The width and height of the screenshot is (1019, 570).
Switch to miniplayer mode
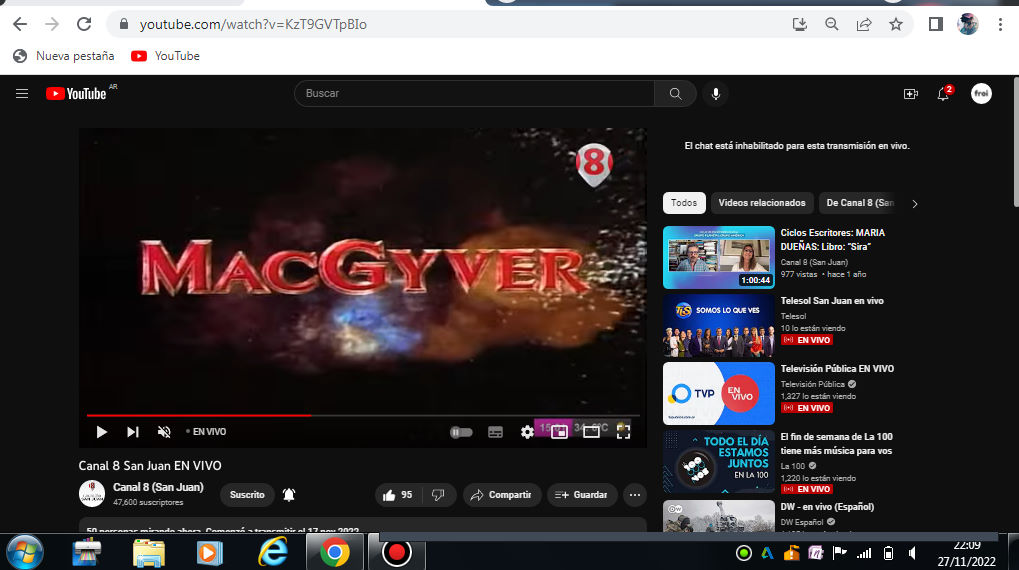[559, 432]
